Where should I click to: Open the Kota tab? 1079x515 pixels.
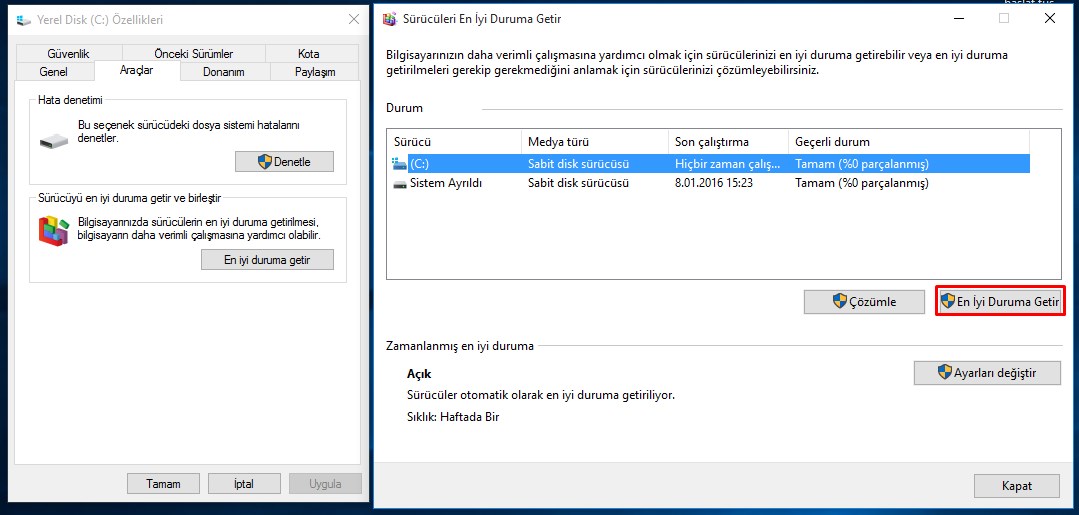point(308,53)
